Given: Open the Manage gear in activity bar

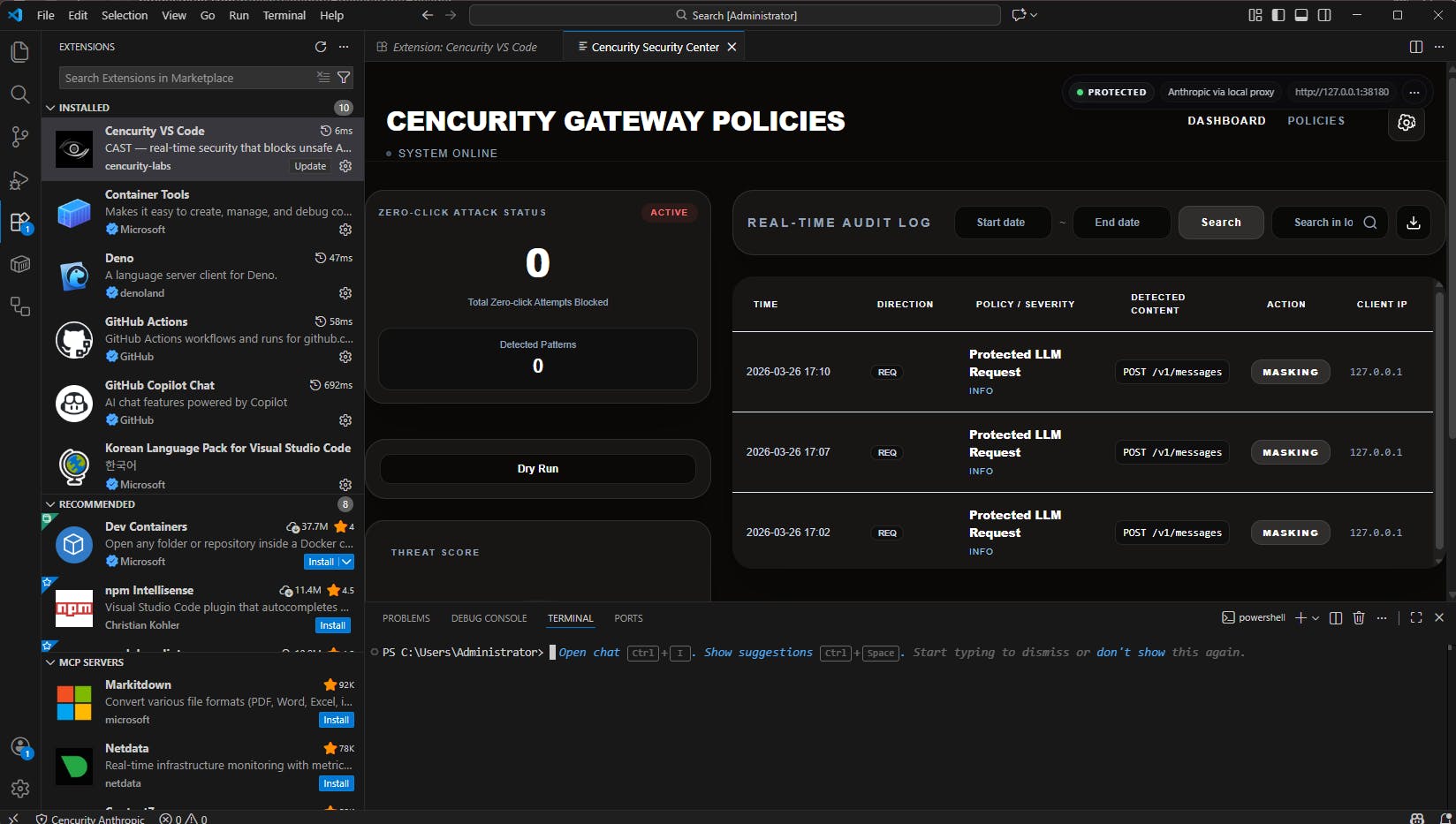Looking at the screenshot, I should coord(19,789).
